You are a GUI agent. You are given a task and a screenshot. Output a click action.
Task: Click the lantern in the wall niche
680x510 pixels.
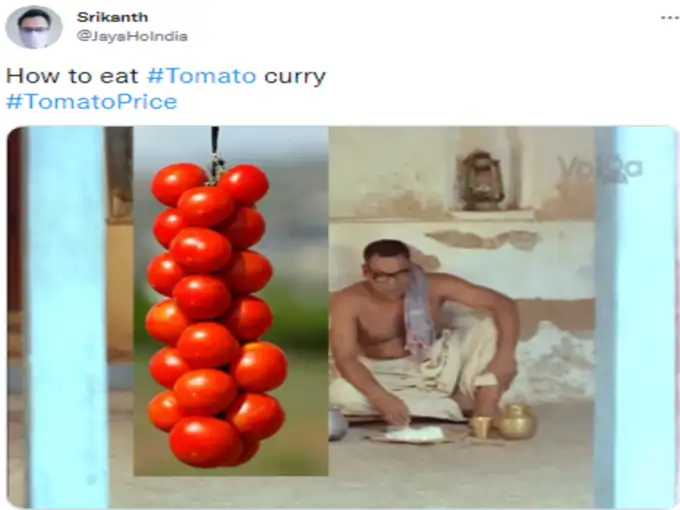(x=482, y=180)
